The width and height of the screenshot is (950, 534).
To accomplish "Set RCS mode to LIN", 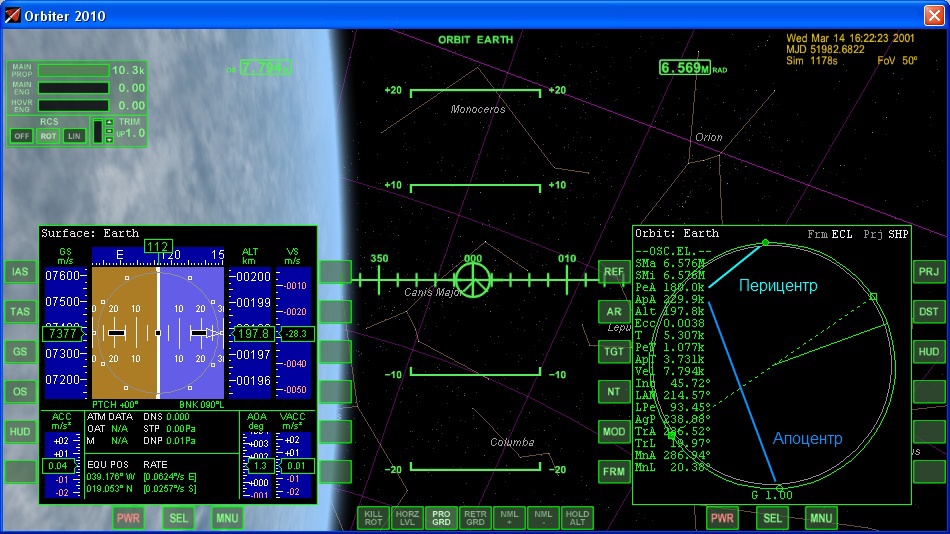I will pos(74,136).
